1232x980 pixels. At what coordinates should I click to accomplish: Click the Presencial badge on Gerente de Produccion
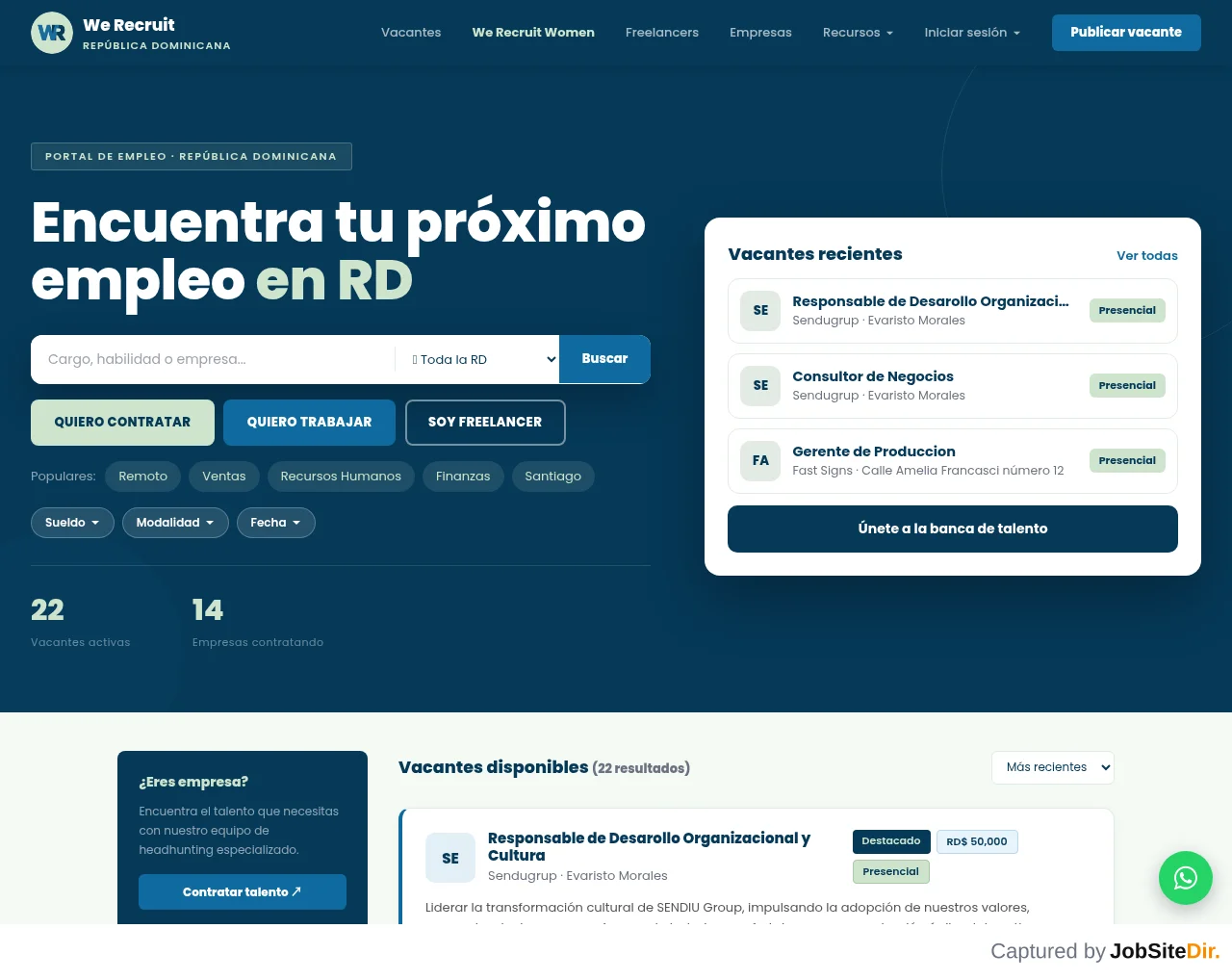pos(1127,461)
